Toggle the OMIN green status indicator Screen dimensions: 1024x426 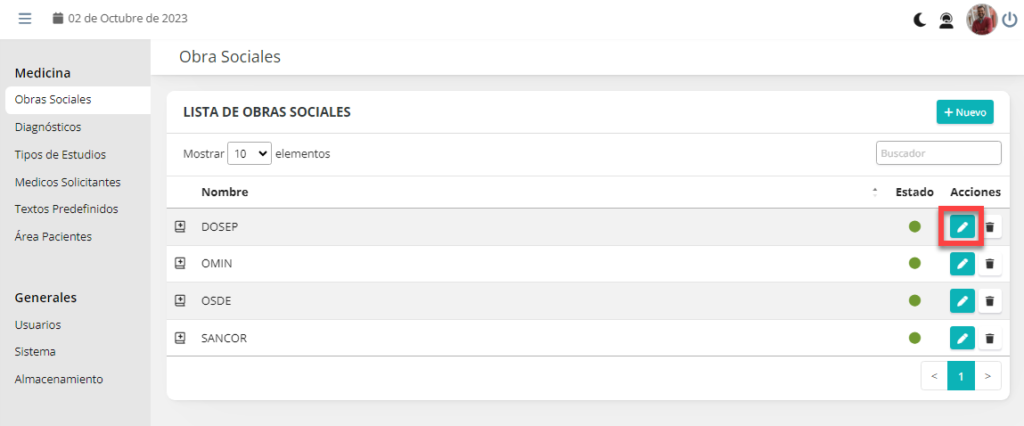[915, 264]
